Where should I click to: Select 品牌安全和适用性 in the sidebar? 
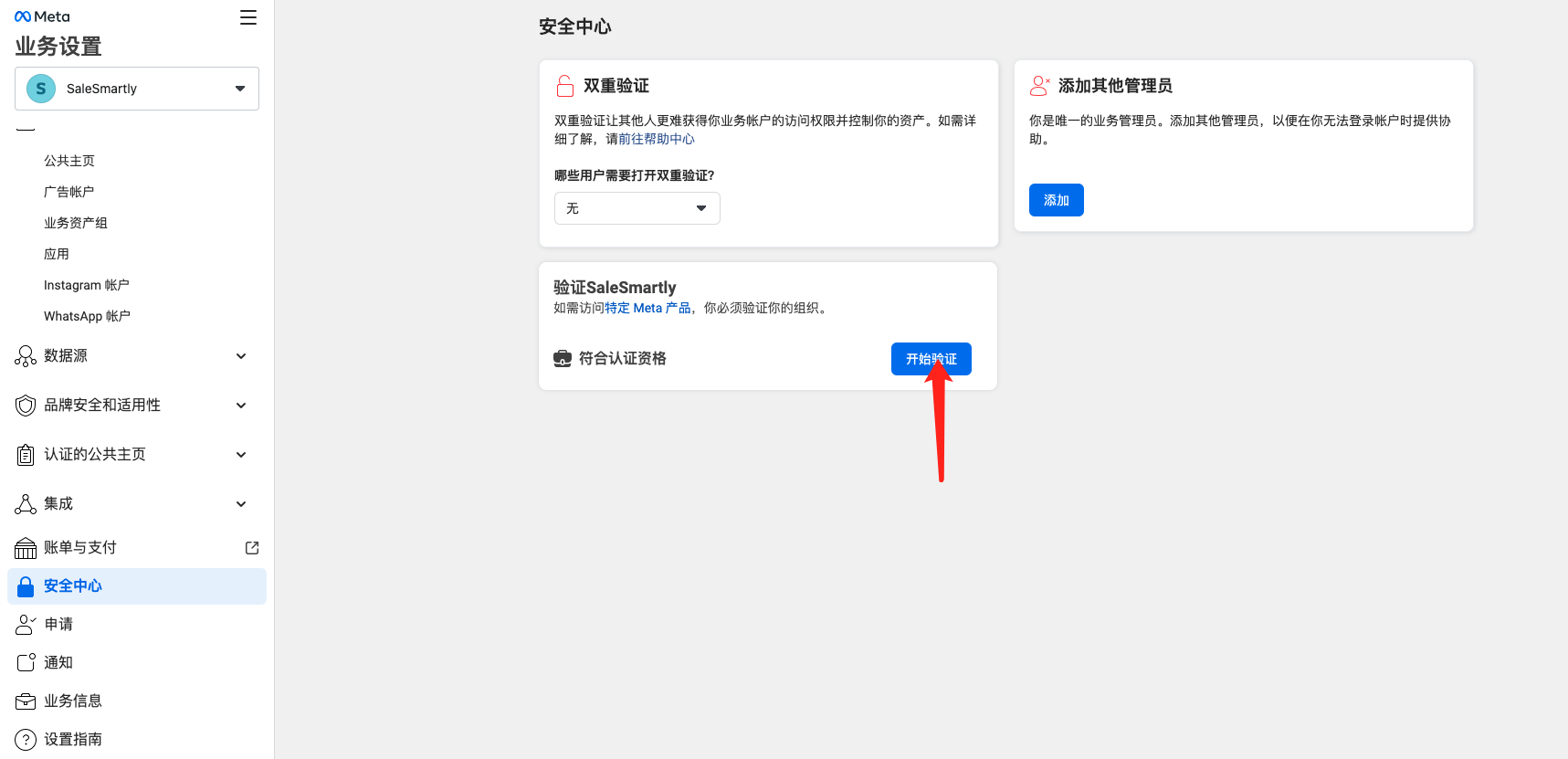[102, 406]
